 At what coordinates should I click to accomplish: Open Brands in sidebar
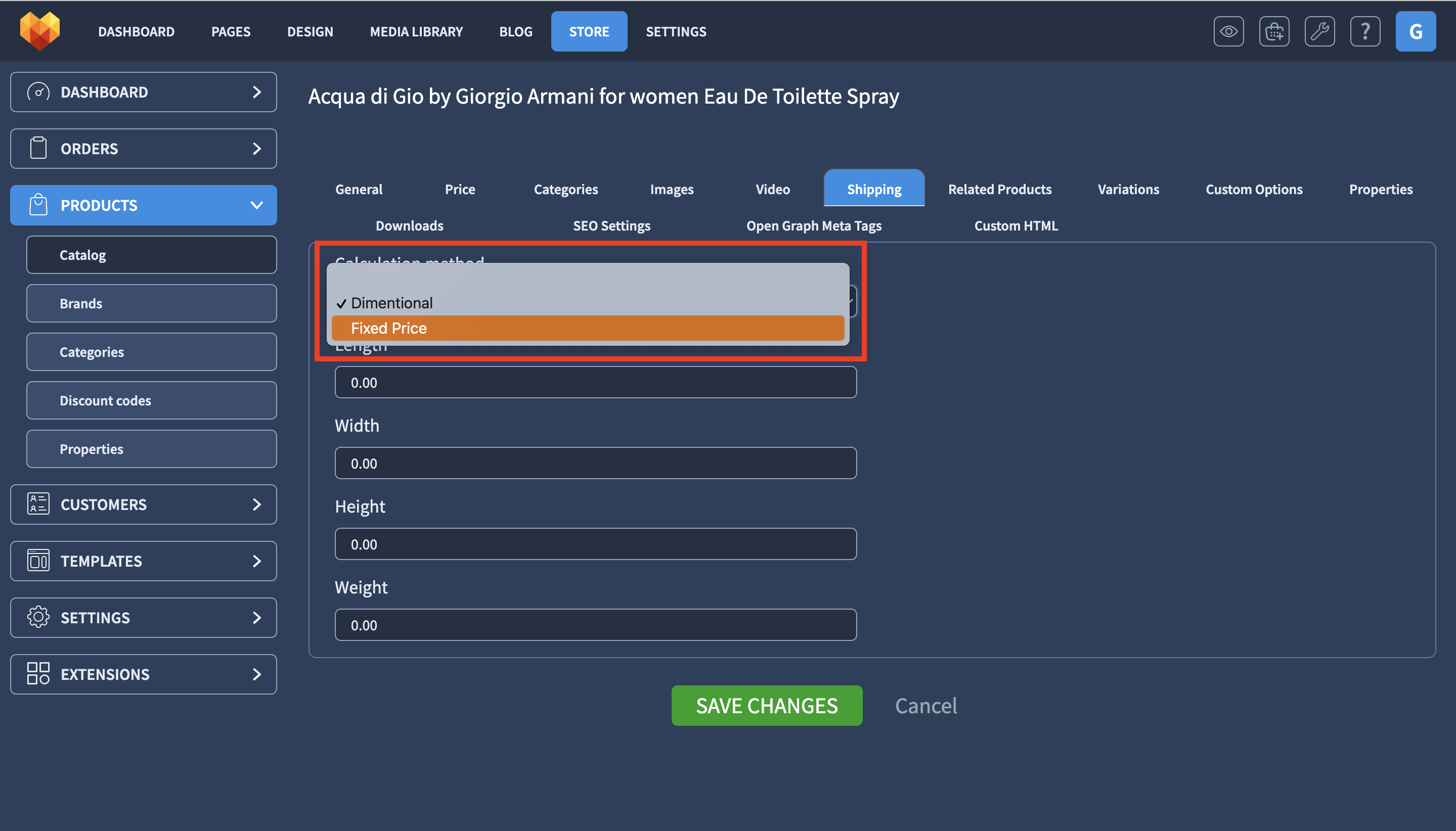point(151,303)
